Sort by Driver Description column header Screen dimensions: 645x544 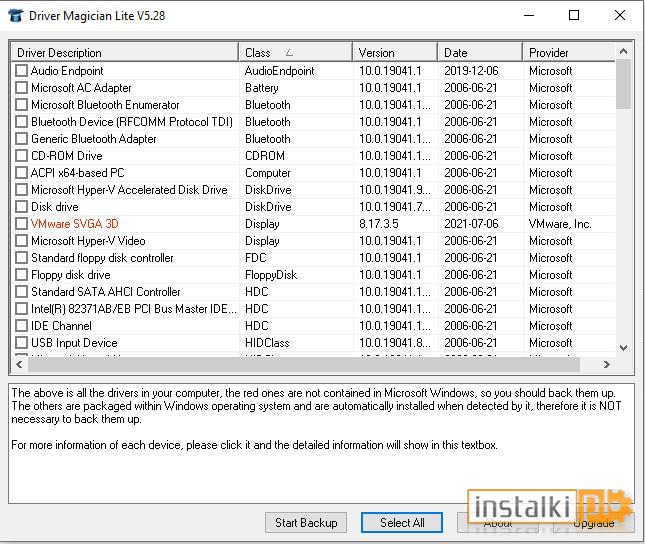pos(125,53)
